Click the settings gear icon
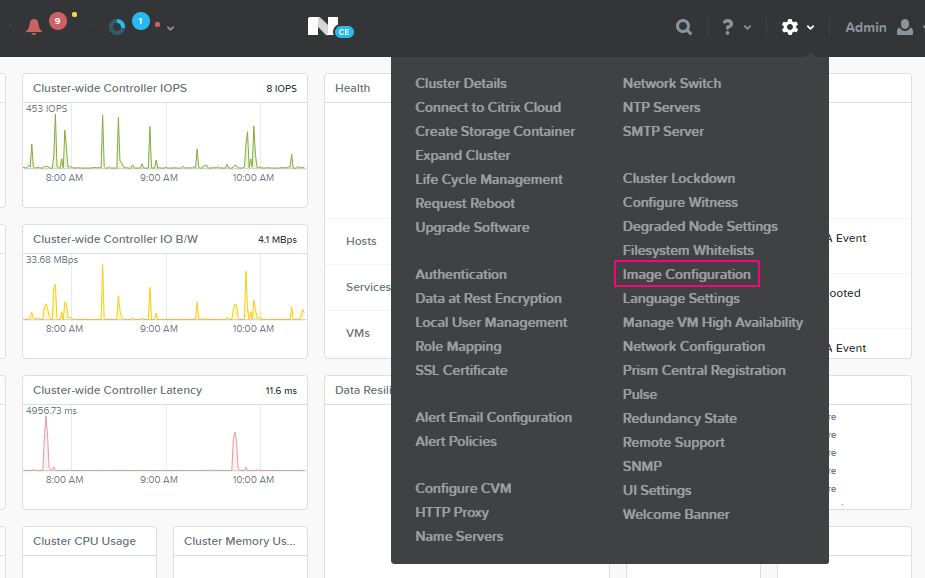Viewport: 925px width, 578px height. tap(790, 27)
